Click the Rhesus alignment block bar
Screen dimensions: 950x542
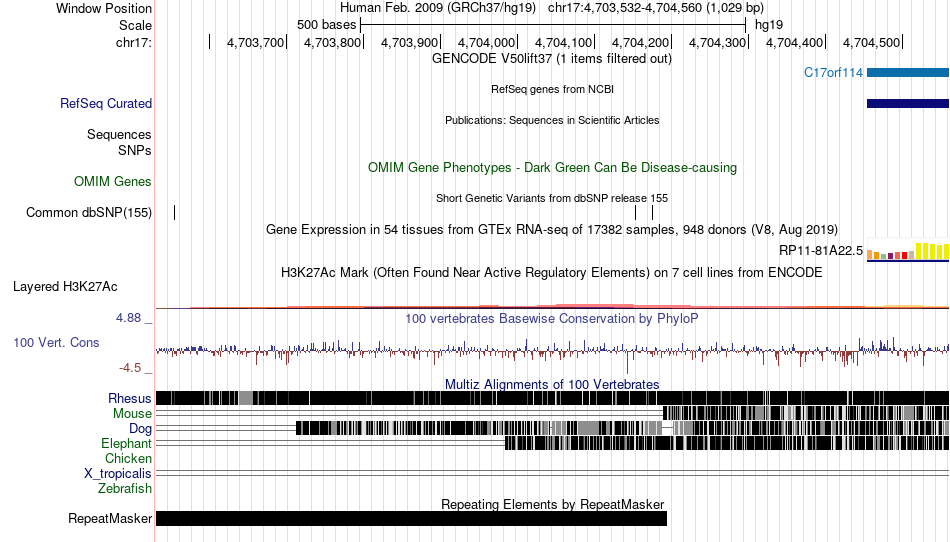click(x=553, y=398)
